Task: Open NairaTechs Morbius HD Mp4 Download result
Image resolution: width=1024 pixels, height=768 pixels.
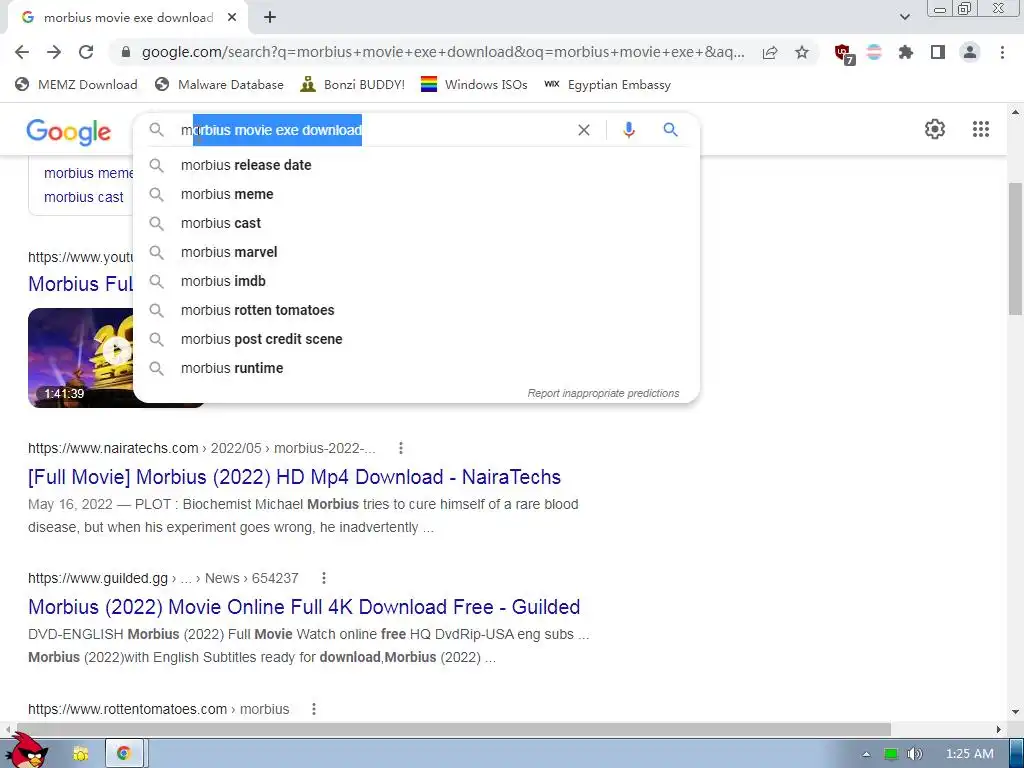Action: (x=295, y=477)
